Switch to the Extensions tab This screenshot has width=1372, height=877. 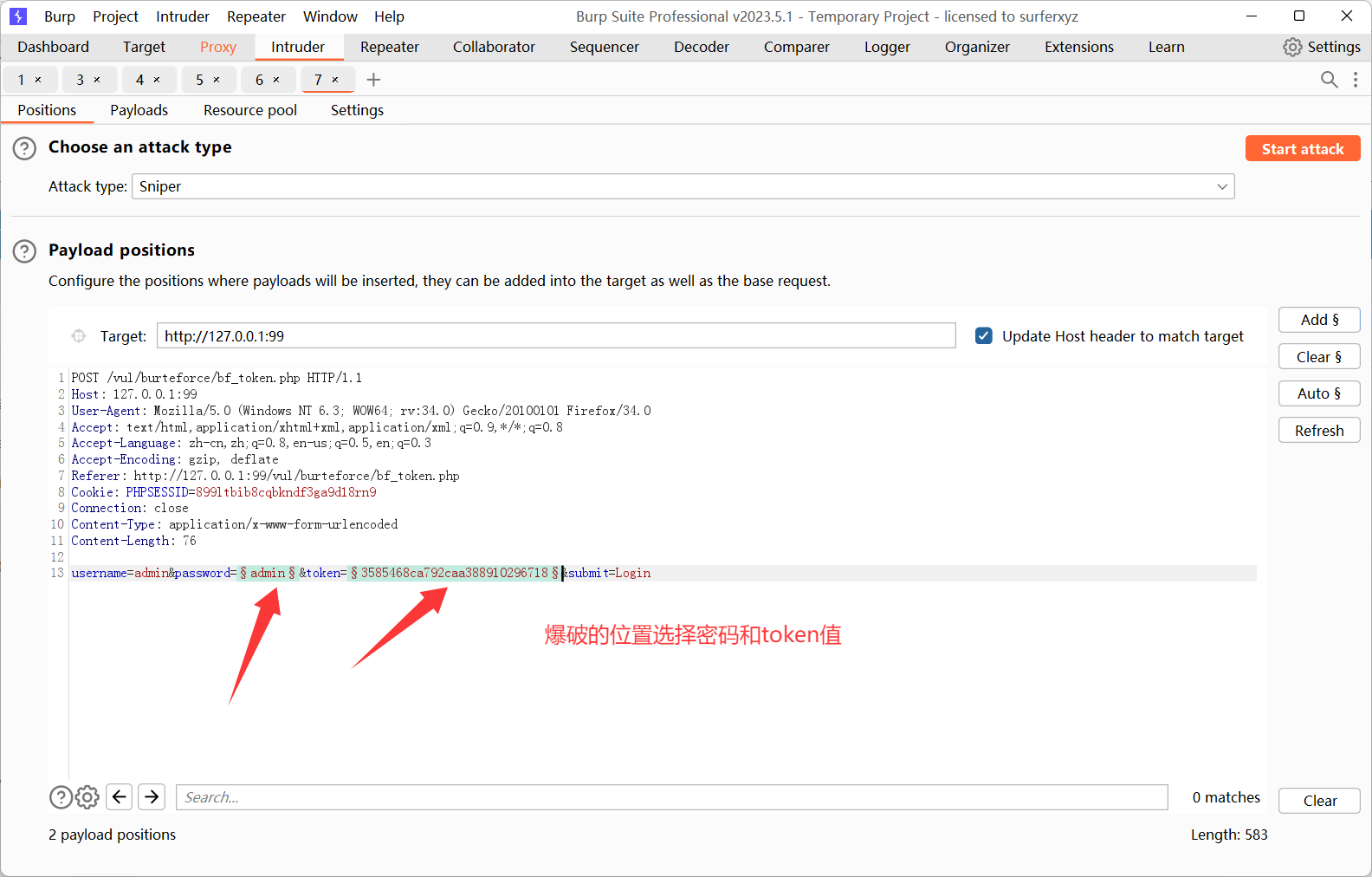pos(1079,47)
